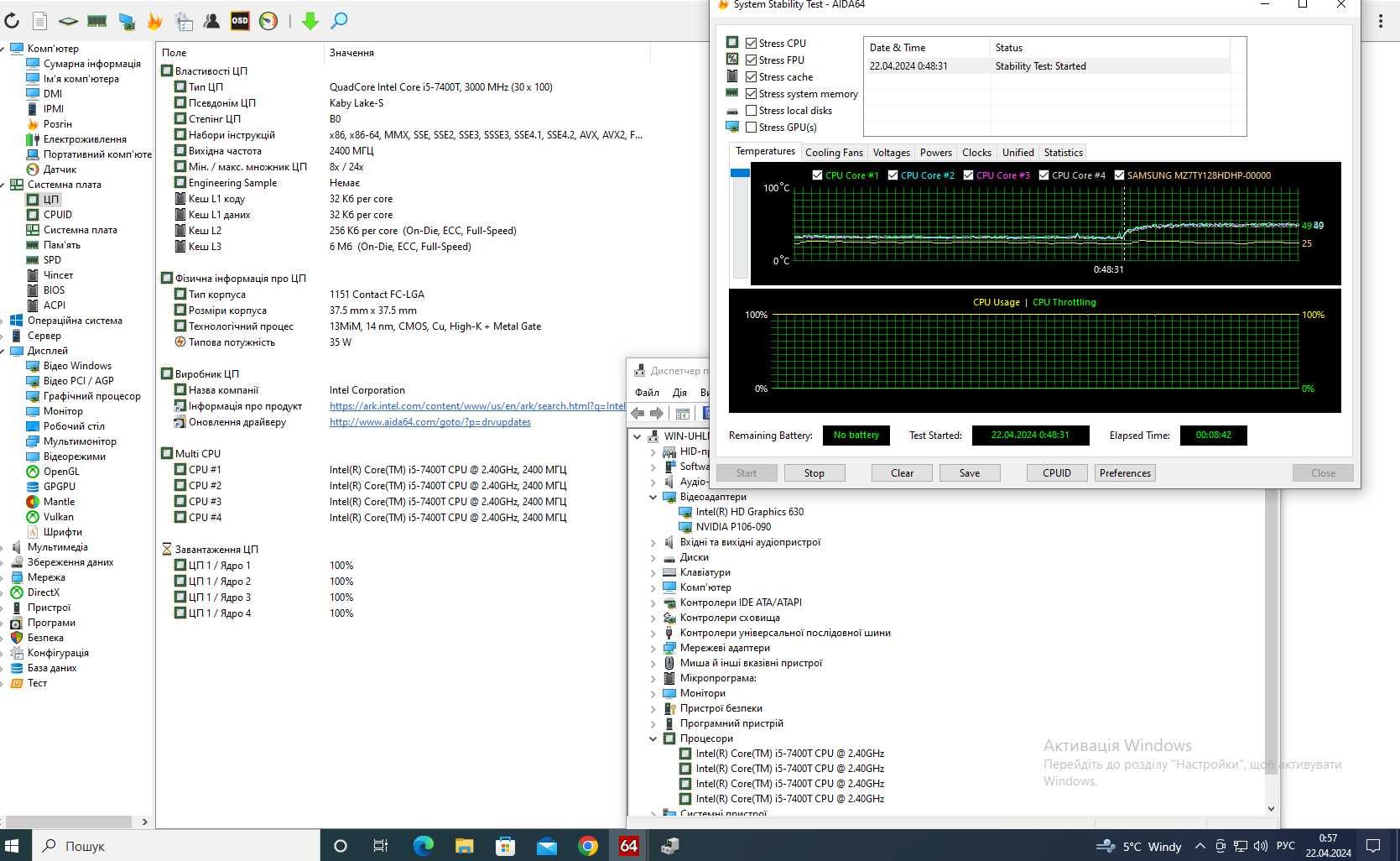Open the Report document icon in the toolbar

click(39, 21)
